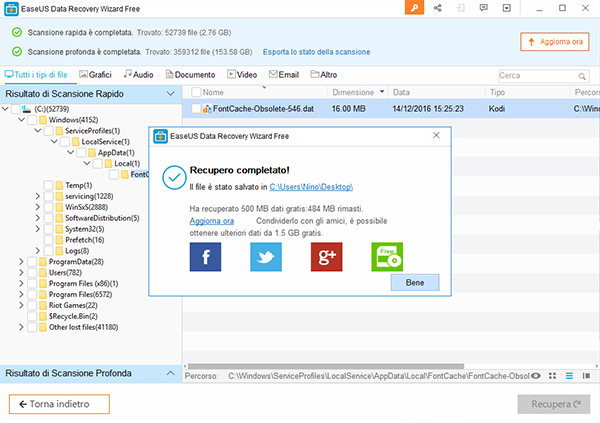Click the green Free disc icon
600x423 pixels.
pos(387,257)
